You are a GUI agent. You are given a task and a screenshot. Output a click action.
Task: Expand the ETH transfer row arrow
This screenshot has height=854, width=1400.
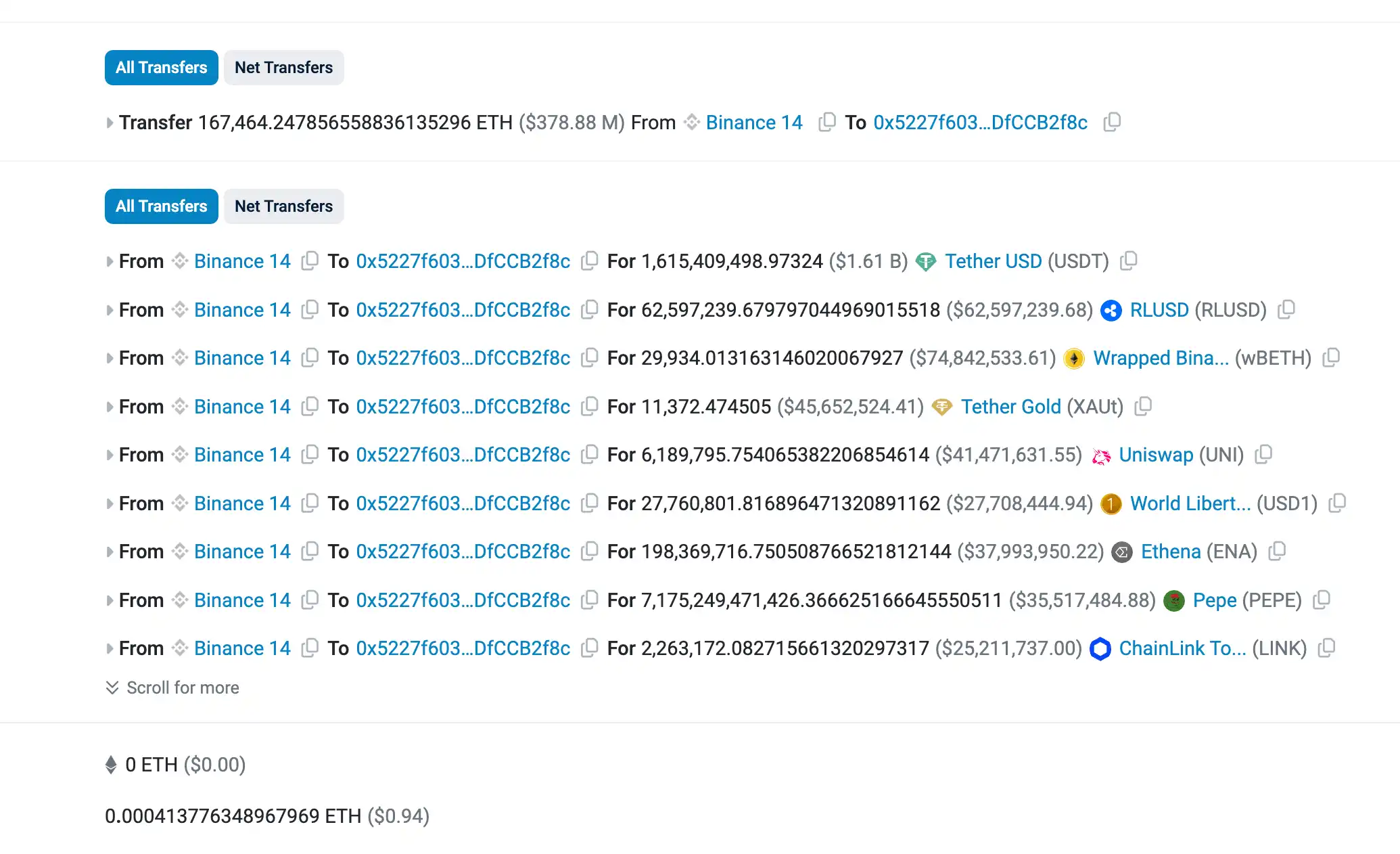[110, 122]
